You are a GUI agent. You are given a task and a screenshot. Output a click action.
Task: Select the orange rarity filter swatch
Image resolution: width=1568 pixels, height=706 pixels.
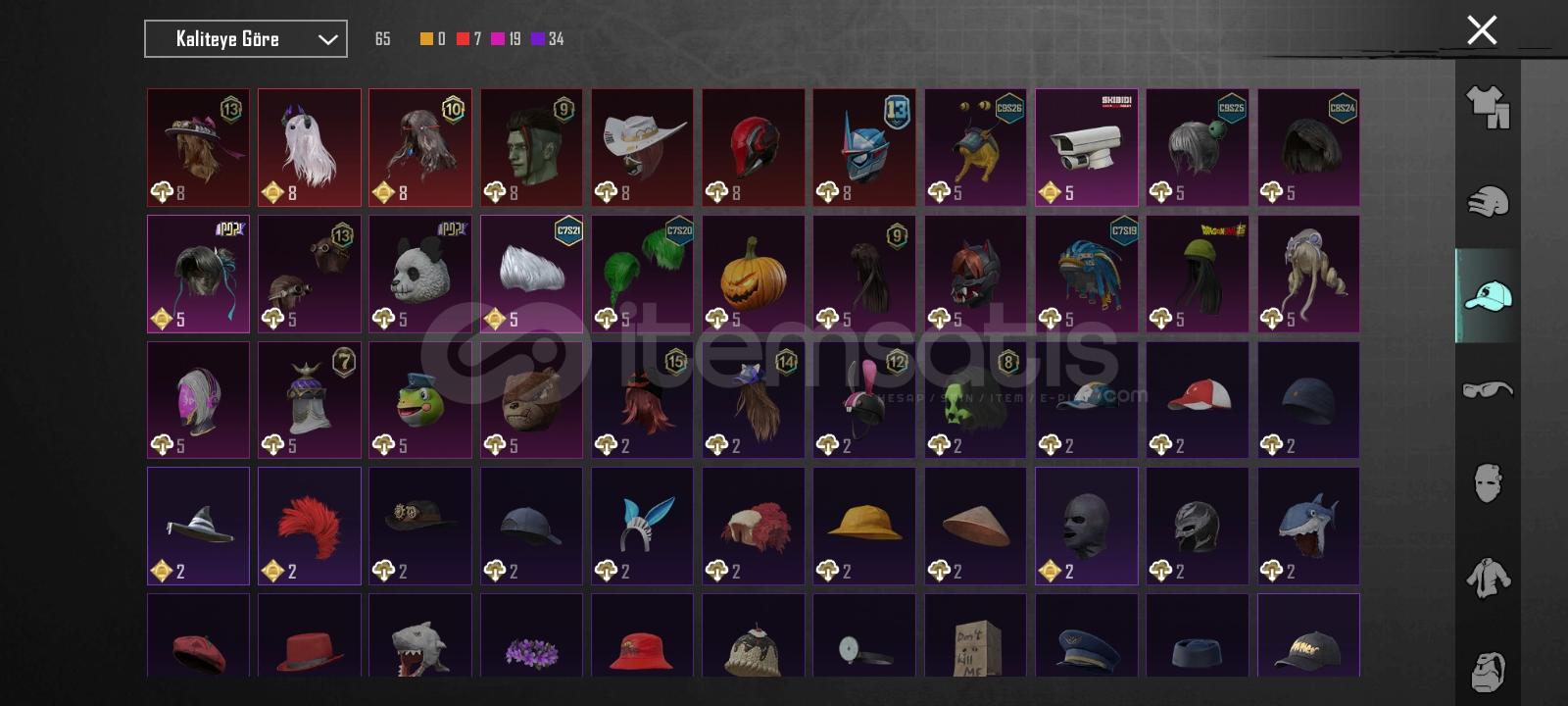(426, 39)
